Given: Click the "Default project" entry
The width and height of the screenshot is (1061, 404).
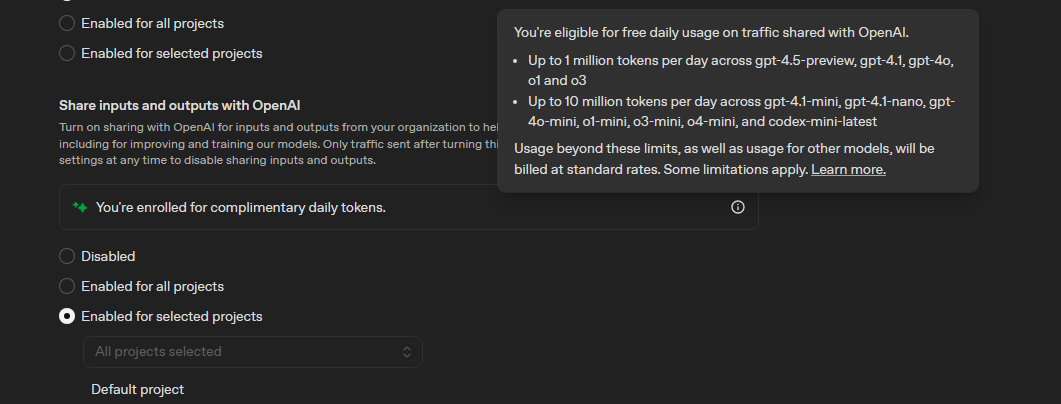Looking at the screenshot, I should point(137,389).
